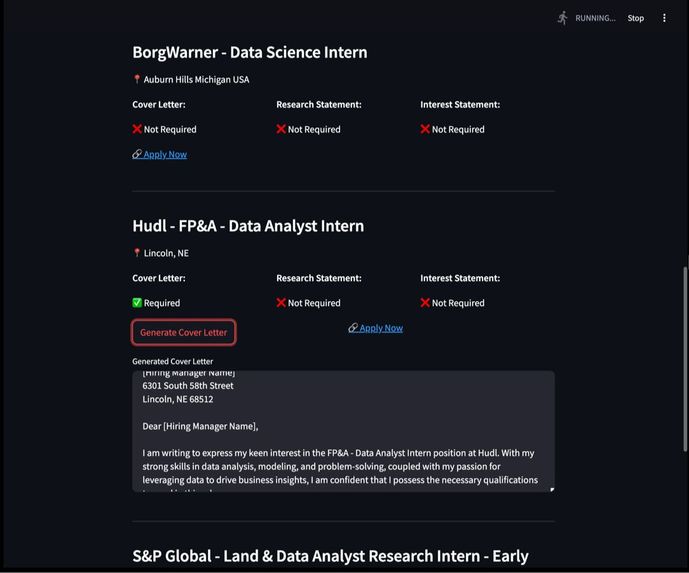Click Generate Cover Letter button
Image resolution: width=689 pixels, height=573 pixels.
[184, 332]
